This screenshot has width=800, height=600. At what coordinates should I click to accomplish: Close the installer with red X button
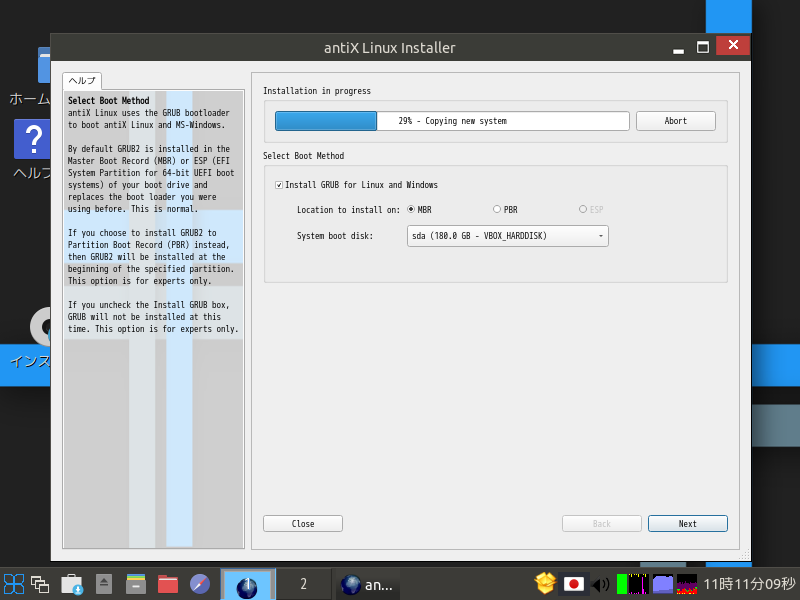(733, 45)
